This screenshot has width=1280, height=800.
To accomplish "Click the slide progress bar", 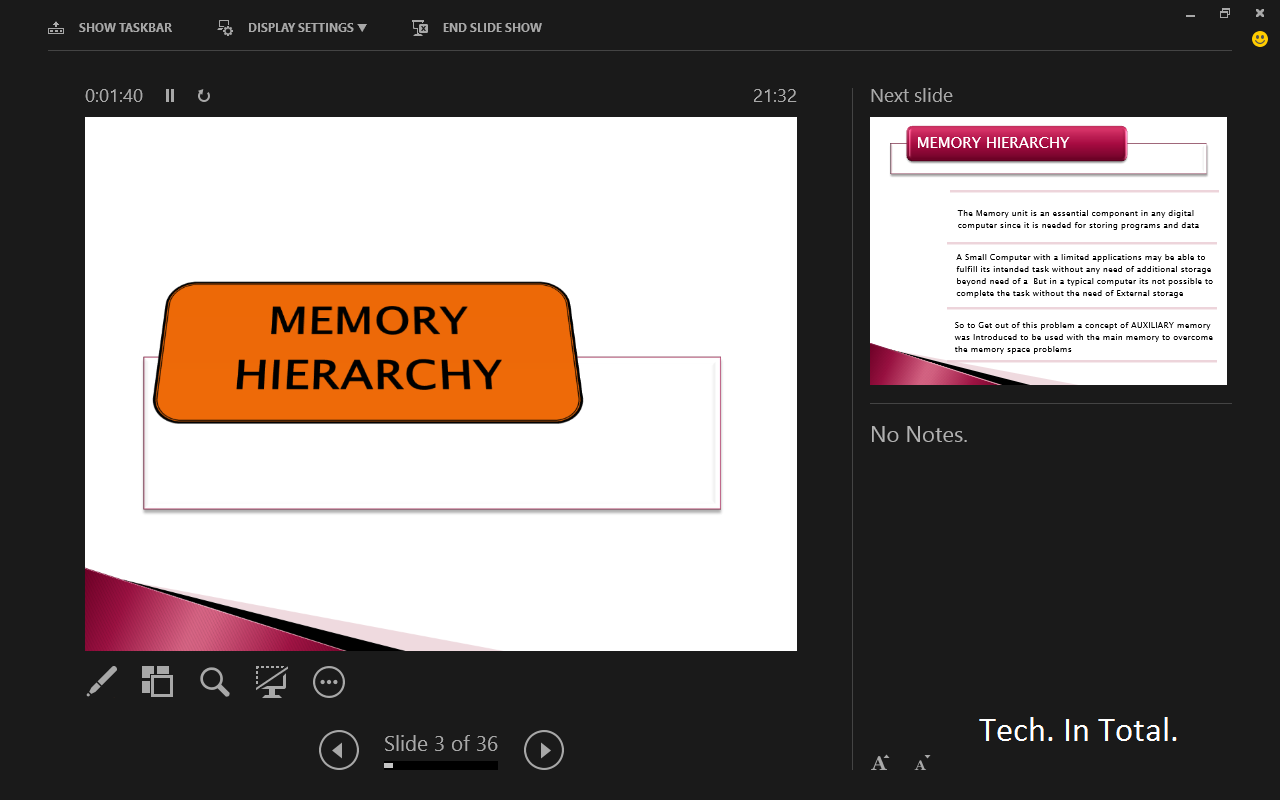I will pyautogui.click(x=440, y=764).
